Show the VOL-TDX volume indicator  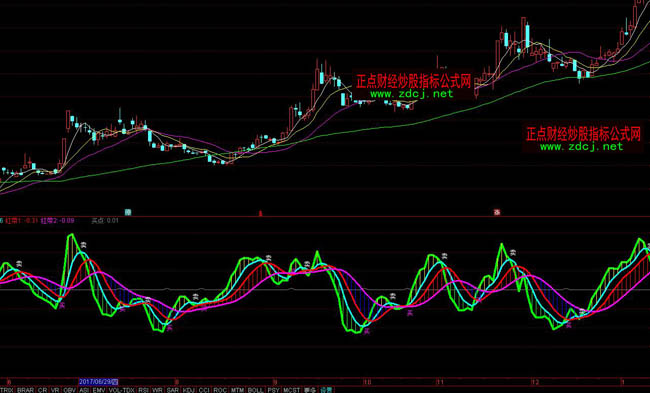coord(121,390)
